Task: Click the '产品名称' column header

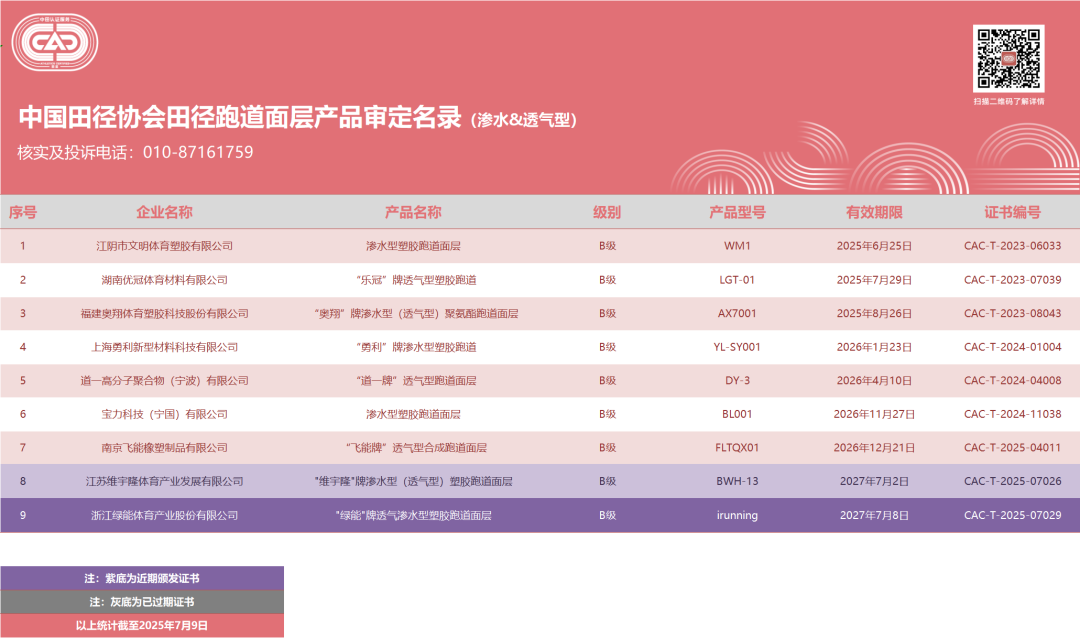Action: 413,212
